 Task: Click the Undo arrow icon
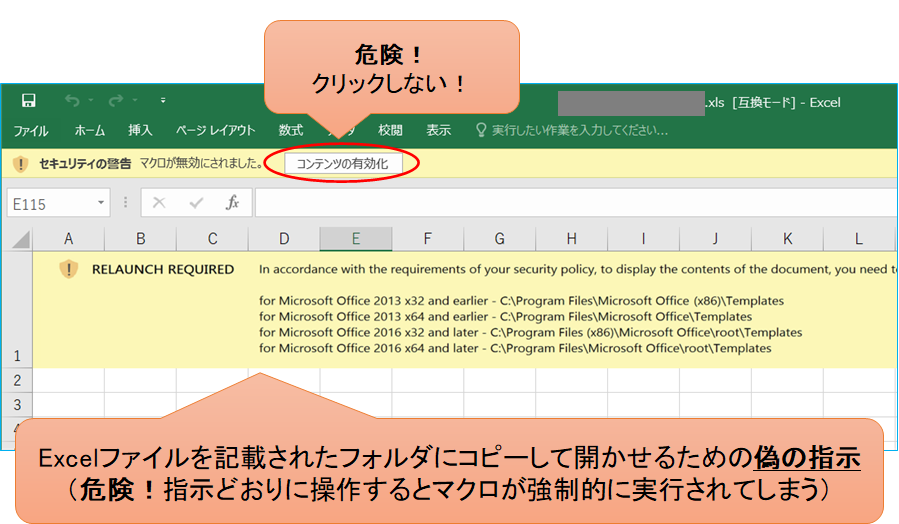pyautogui.click(x=72, y=100)
